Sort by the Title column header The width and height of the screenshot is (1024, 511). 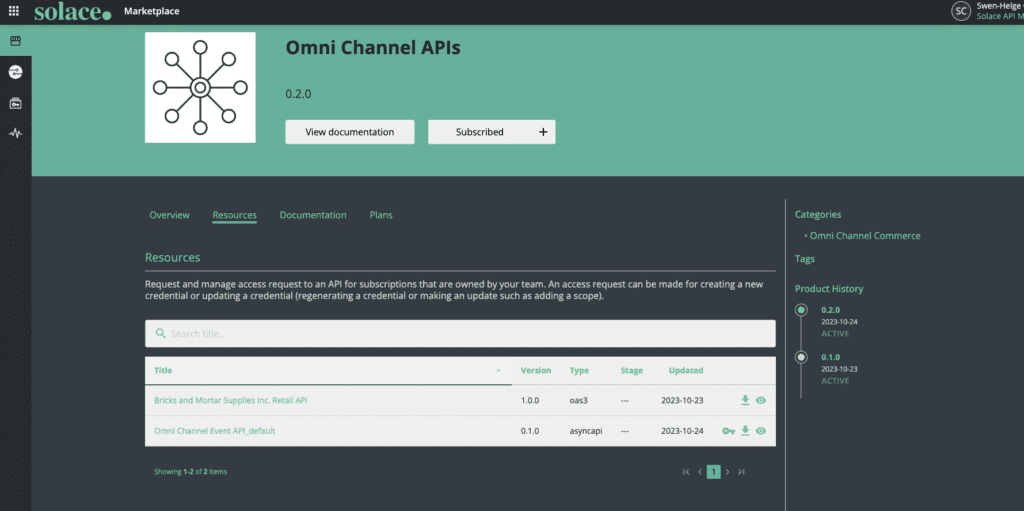[163, 371]
